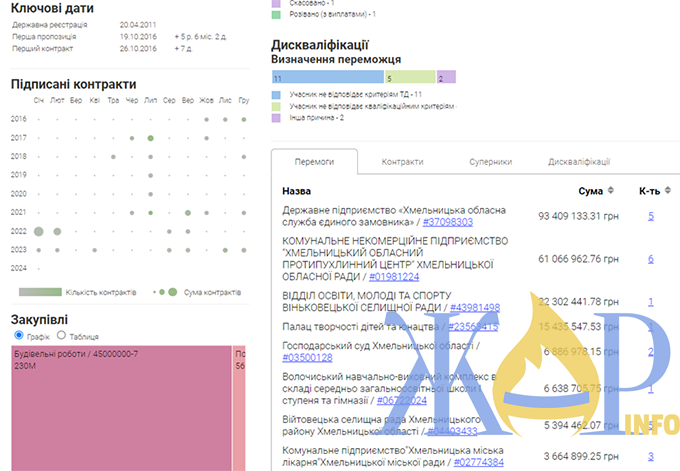Click sum 61 066 962.76 грн

[x=579, y=259]
